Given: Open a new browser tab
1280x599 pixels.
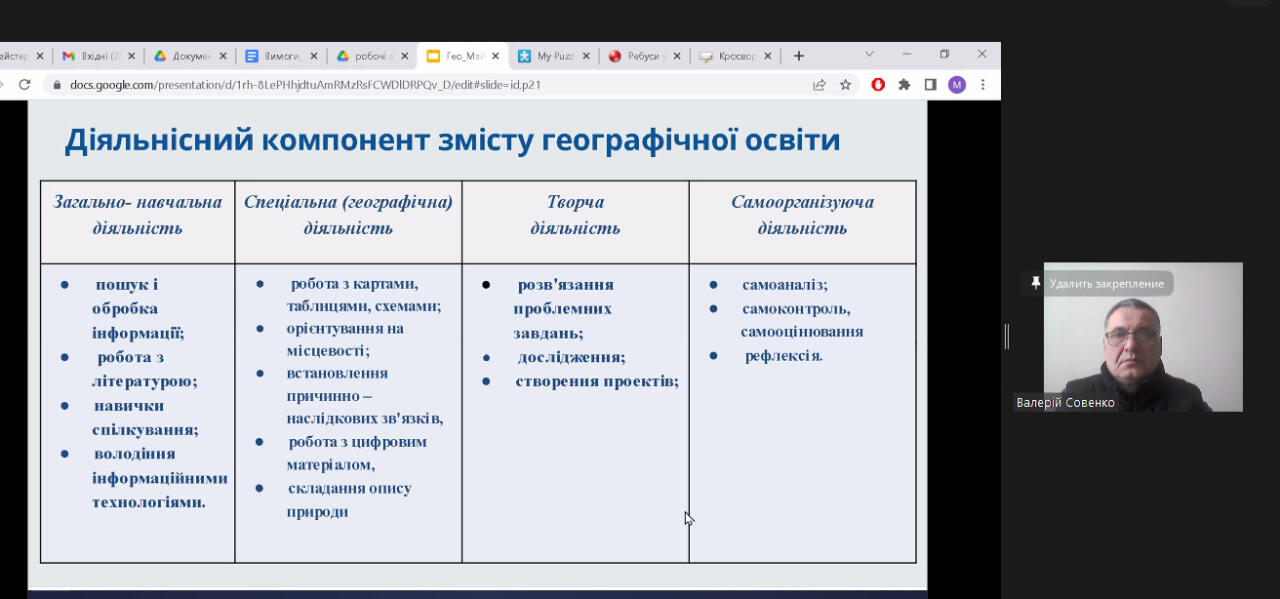Looking at the screenshot, I should [x=798, y=56].
